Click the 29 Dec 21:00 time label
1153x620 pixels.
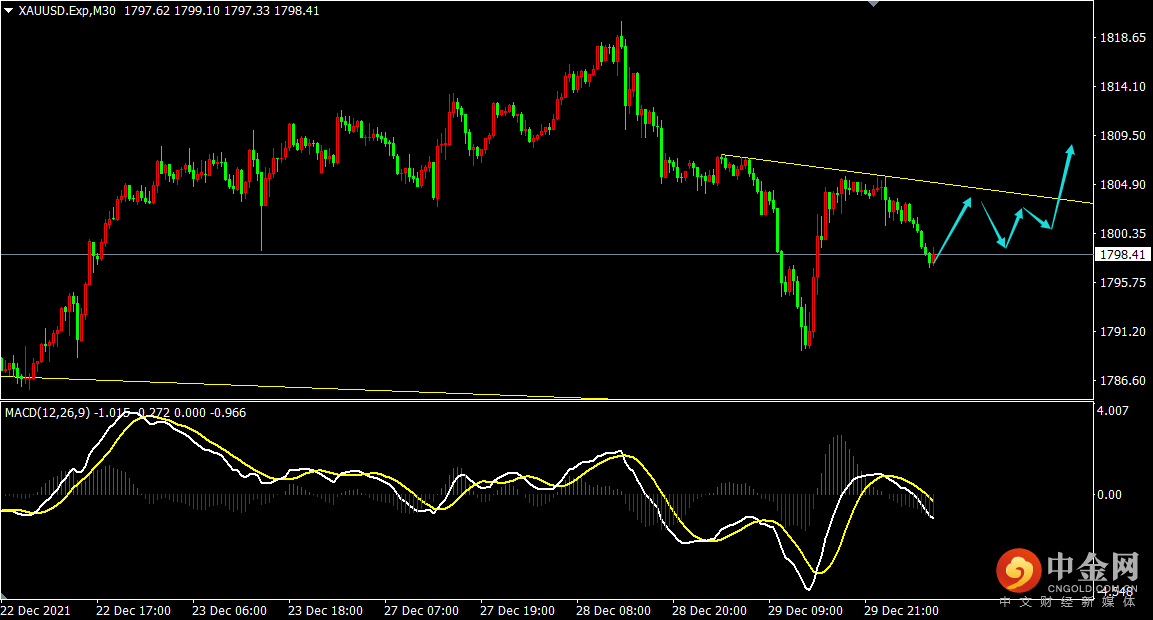click(x=902, y=610)
